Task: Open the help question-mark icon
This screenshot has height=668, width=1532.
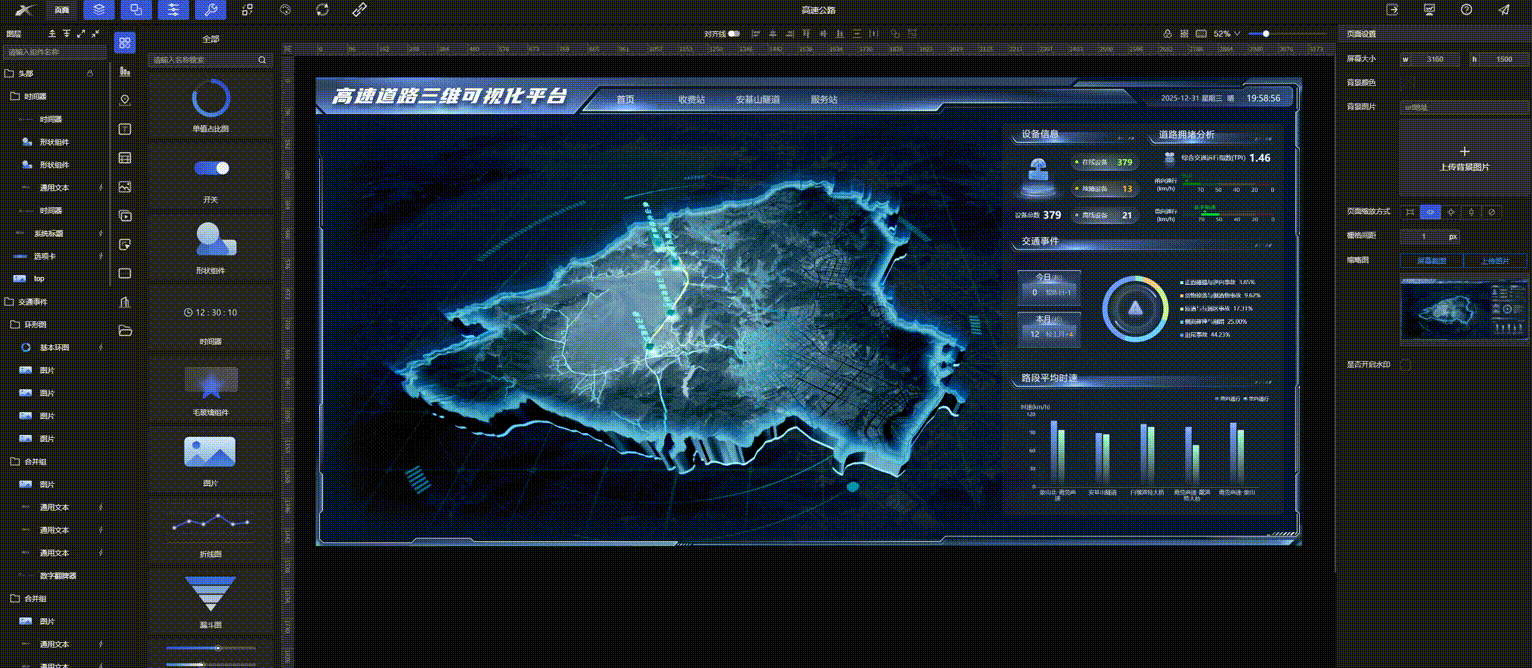Action: (x=1466, y=9)
